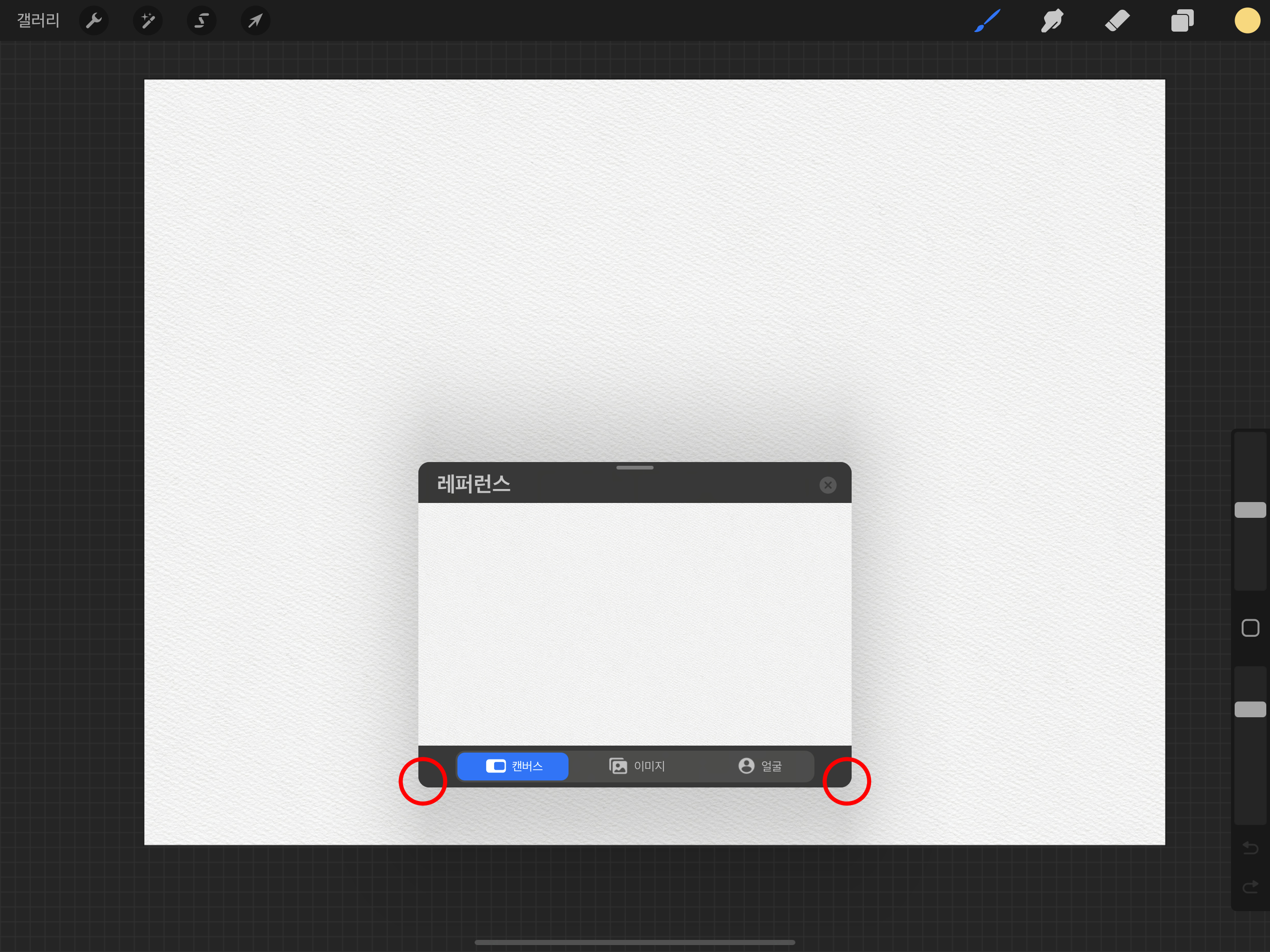
Task: Open the Actions wrench menu
Action: coord(93,20)
